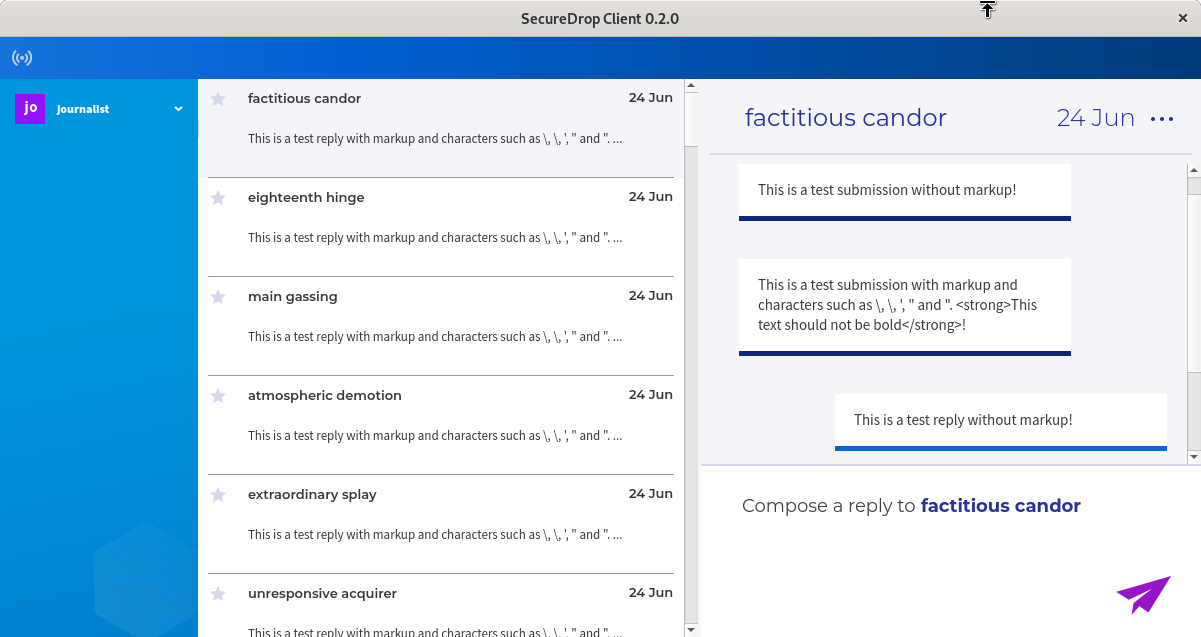Star the extraordinary splay source

tap(218, 495)
